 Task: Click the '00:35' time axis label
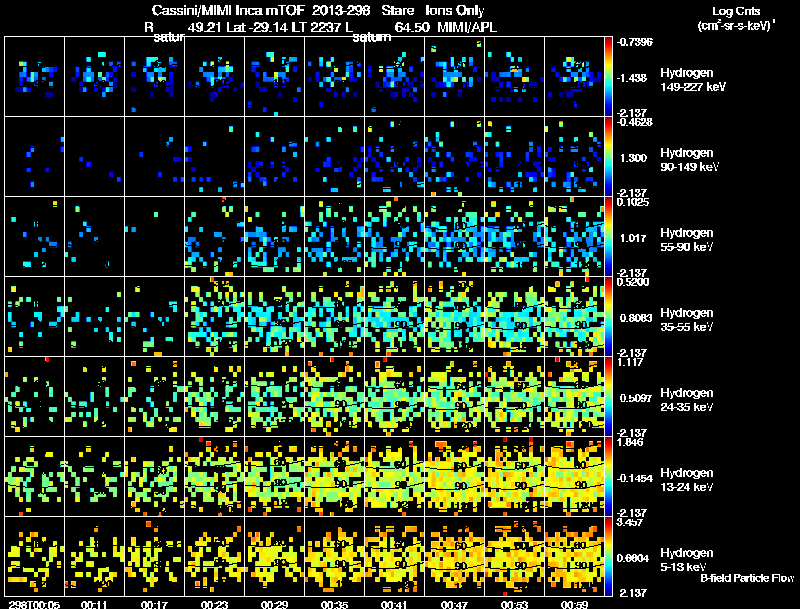click(x=334, y=604)
